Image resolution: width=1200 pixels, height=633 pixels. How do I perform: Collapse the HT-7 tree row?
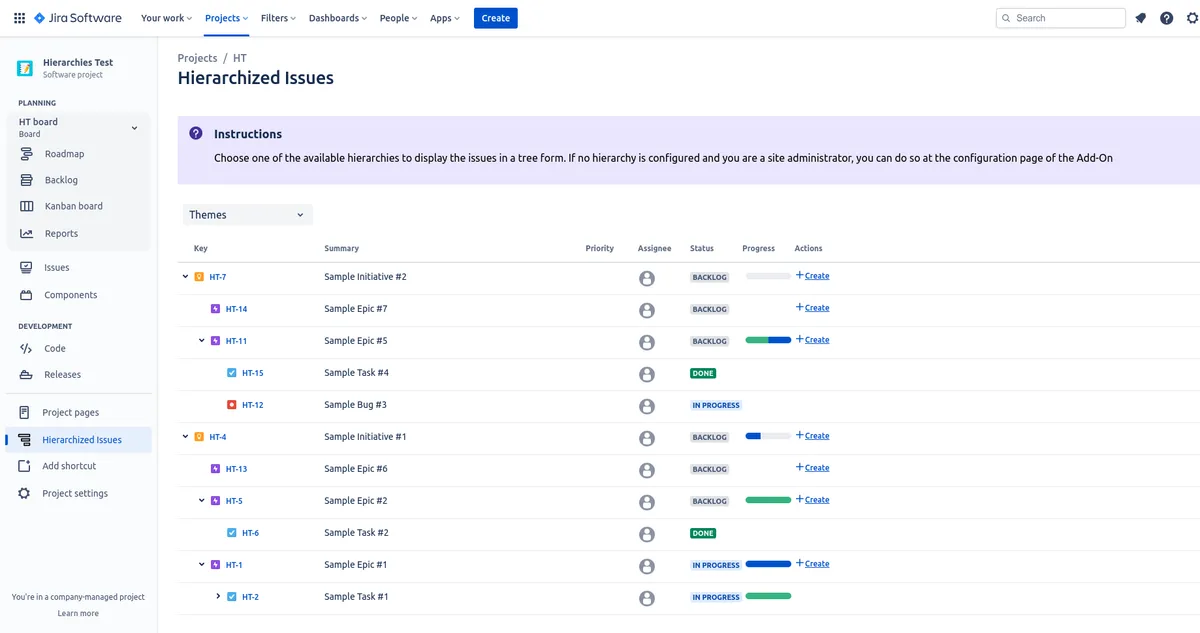tap(185, 276)
